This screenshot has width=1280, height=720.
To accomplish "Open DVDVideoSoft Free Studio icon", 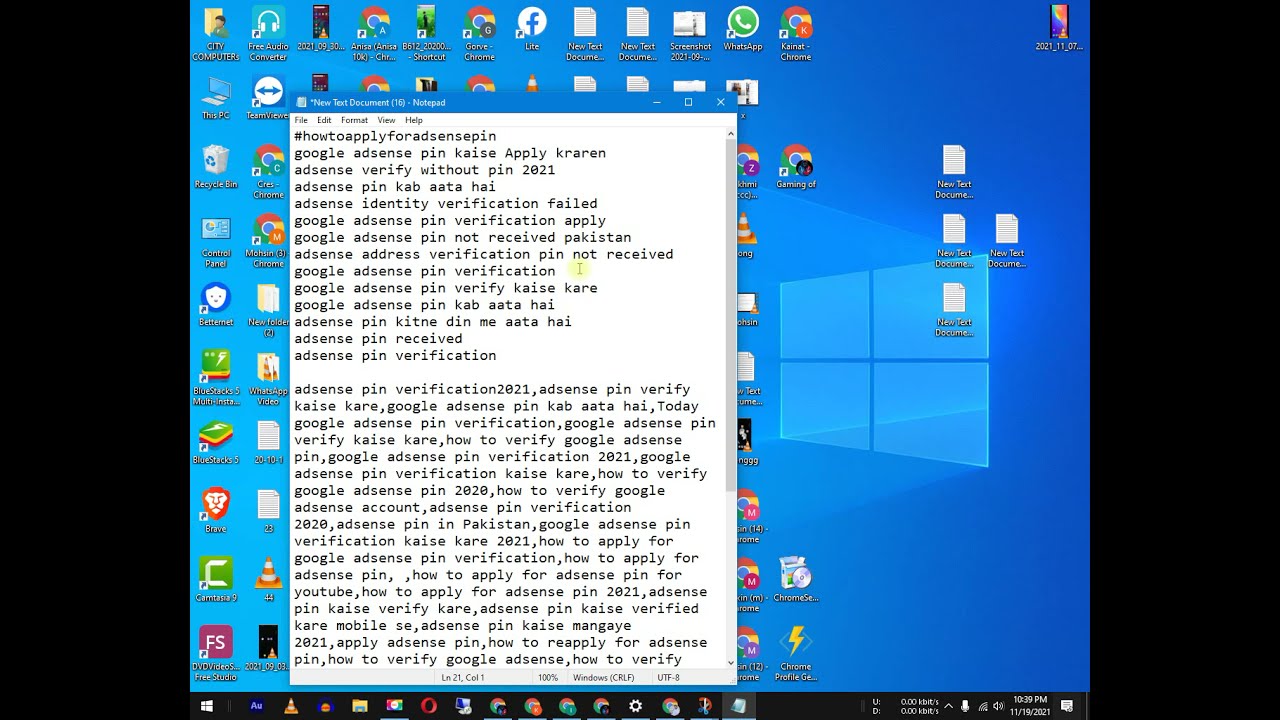I will pos(215,654).
